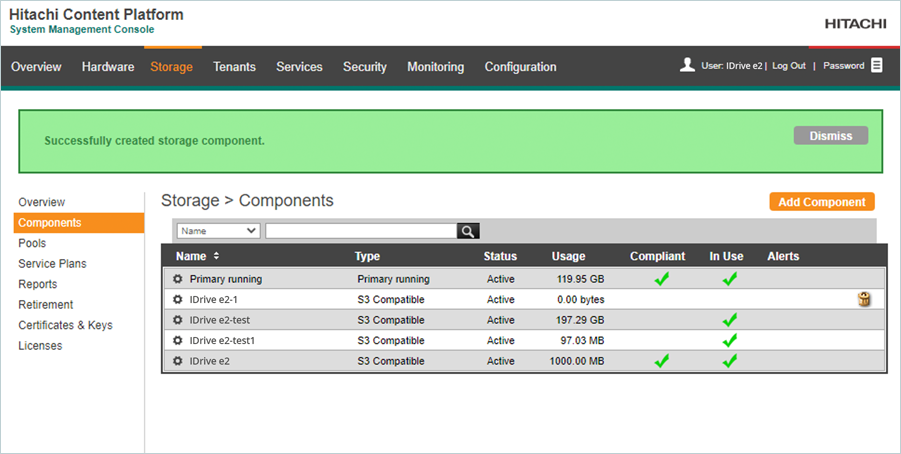The height and width of the screenshot is (454, 901).
Task: Go to the Monitoring menu
Action: 435,67
